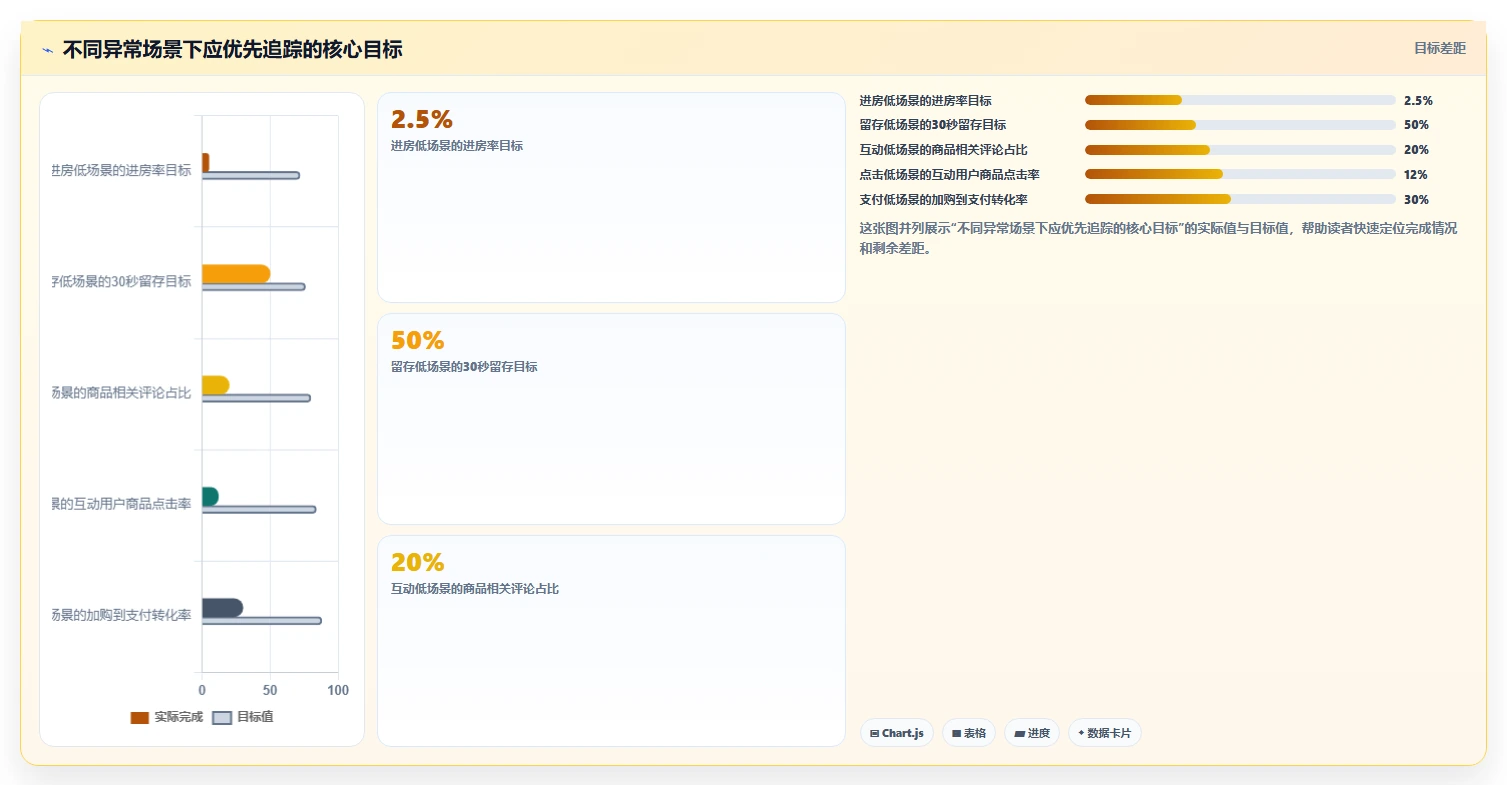Click the dark slate 加购到支付转化率 actual bar
This screenshot has width=1507, height=785.
222,608
